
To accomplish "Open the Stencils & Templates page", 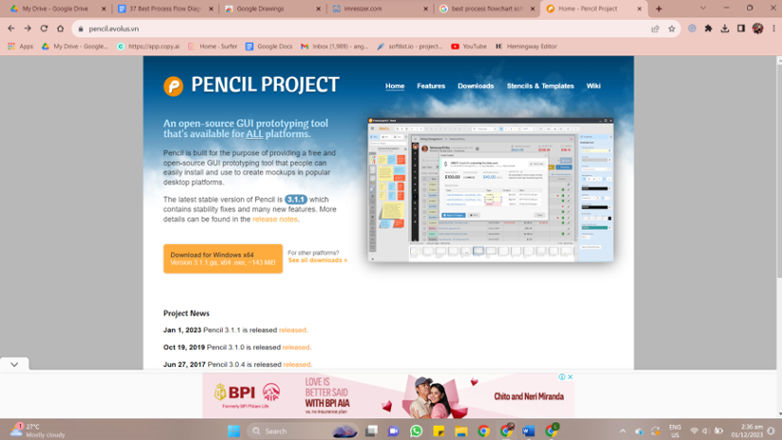I will (540, 86).
